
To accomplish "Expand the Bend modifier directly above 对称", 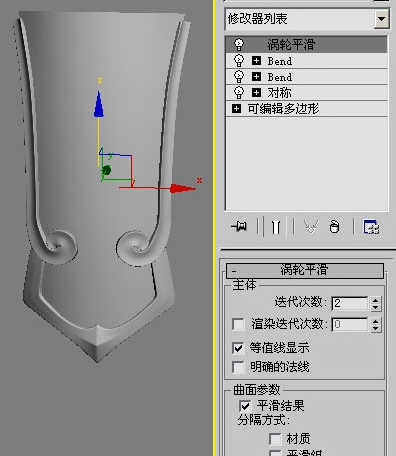I will (x=256, y=77).
